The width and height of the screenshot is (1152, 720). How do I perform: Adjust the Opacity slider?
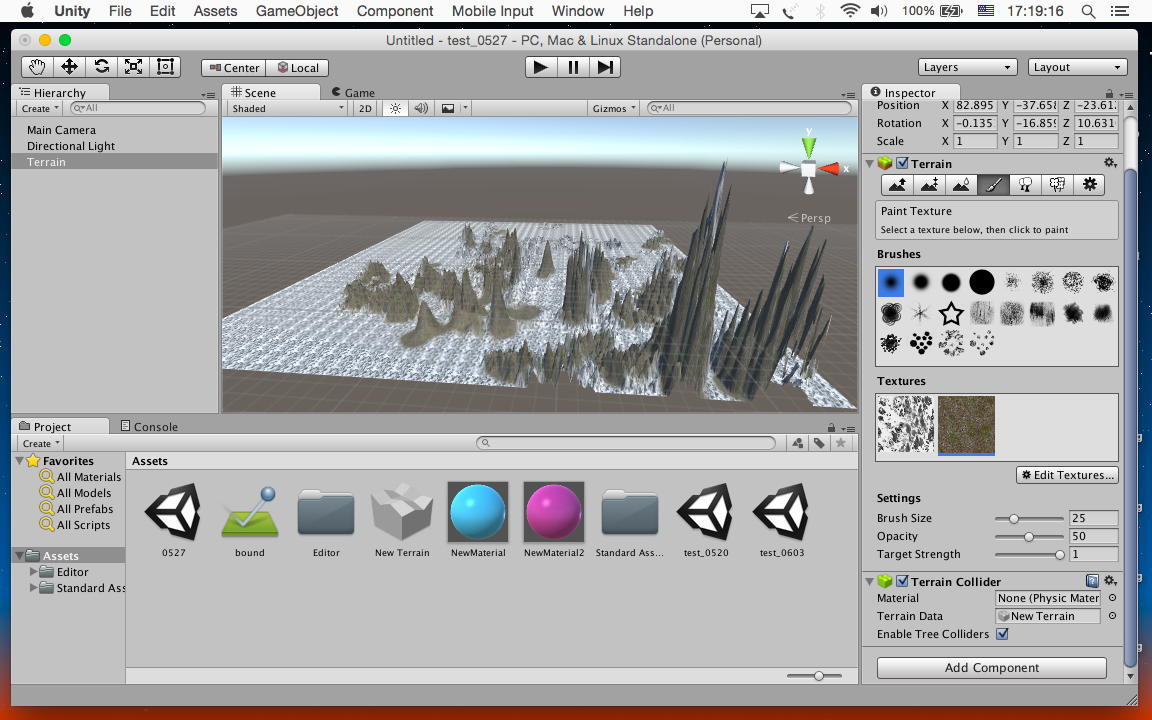[x=1029, y=537]
